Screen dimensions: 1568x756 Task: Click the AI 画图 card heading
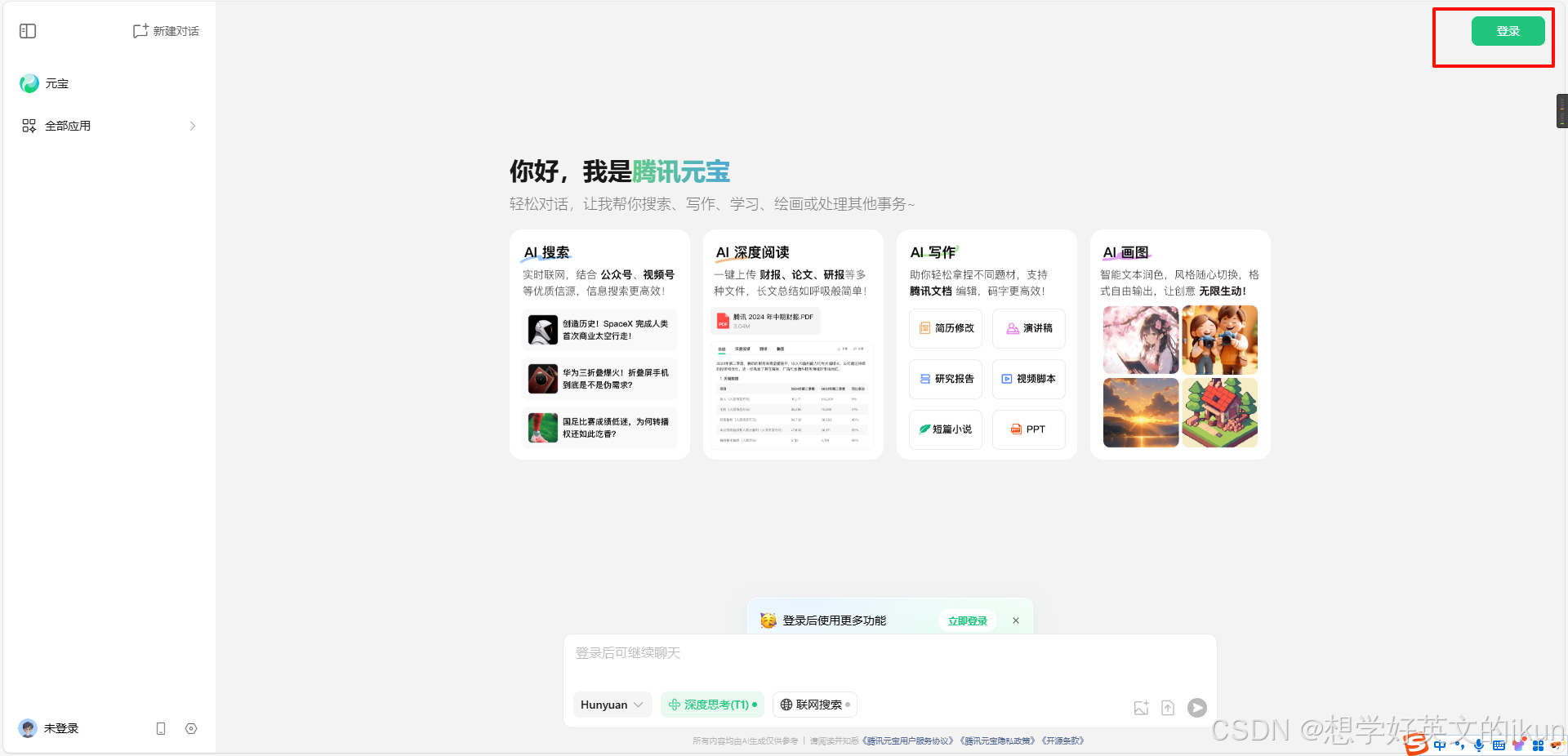click(1126, 252)
